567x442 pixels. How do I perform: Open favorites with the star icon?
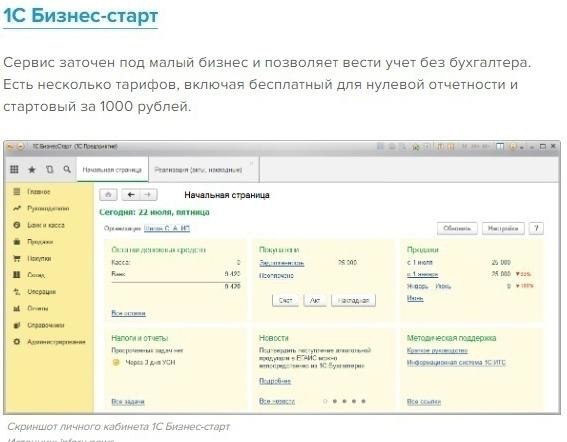click(32, 169)
